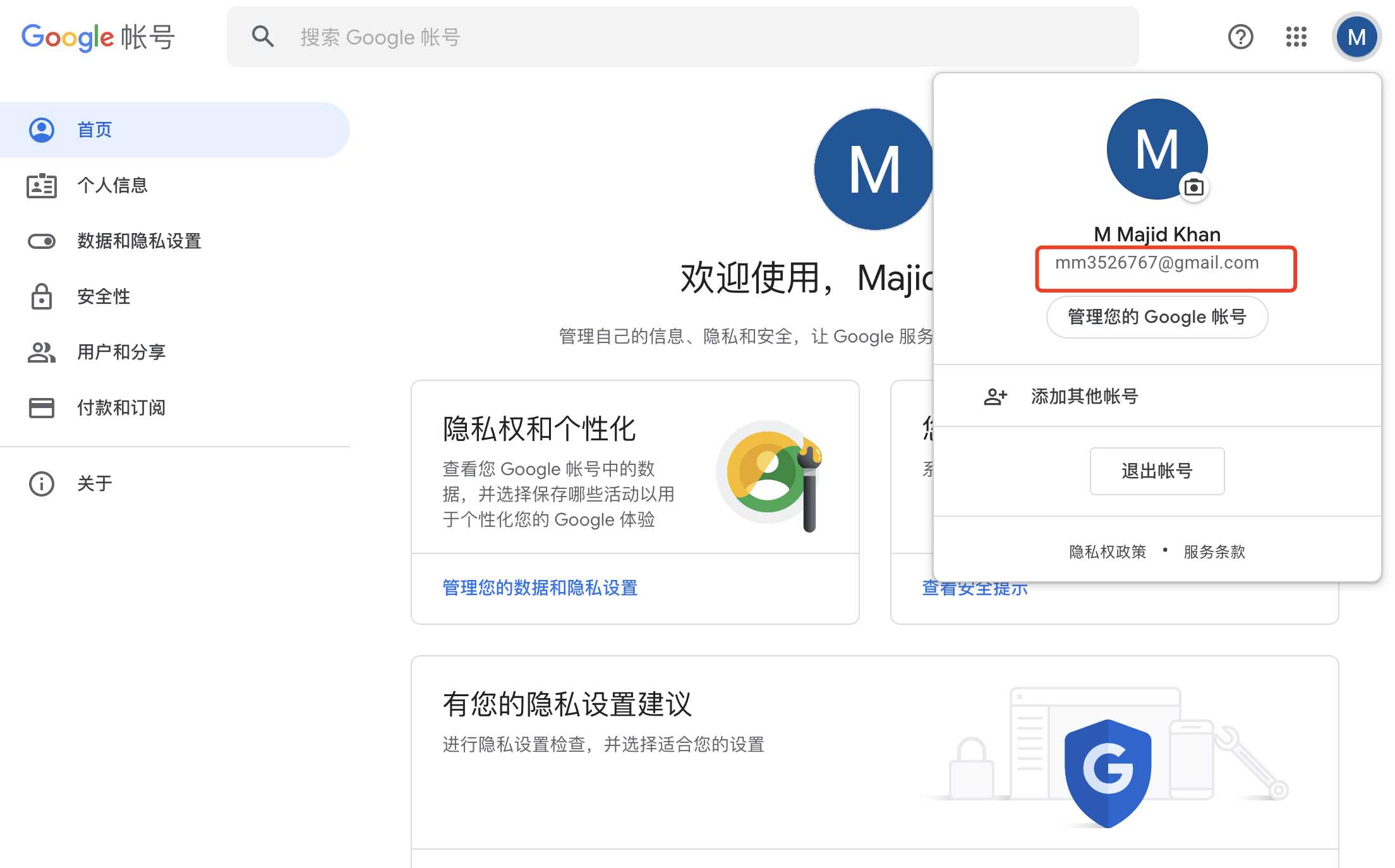Click the top-right M account avatar
Screen dimensions: 1395x868
(x=1356, y=37)
